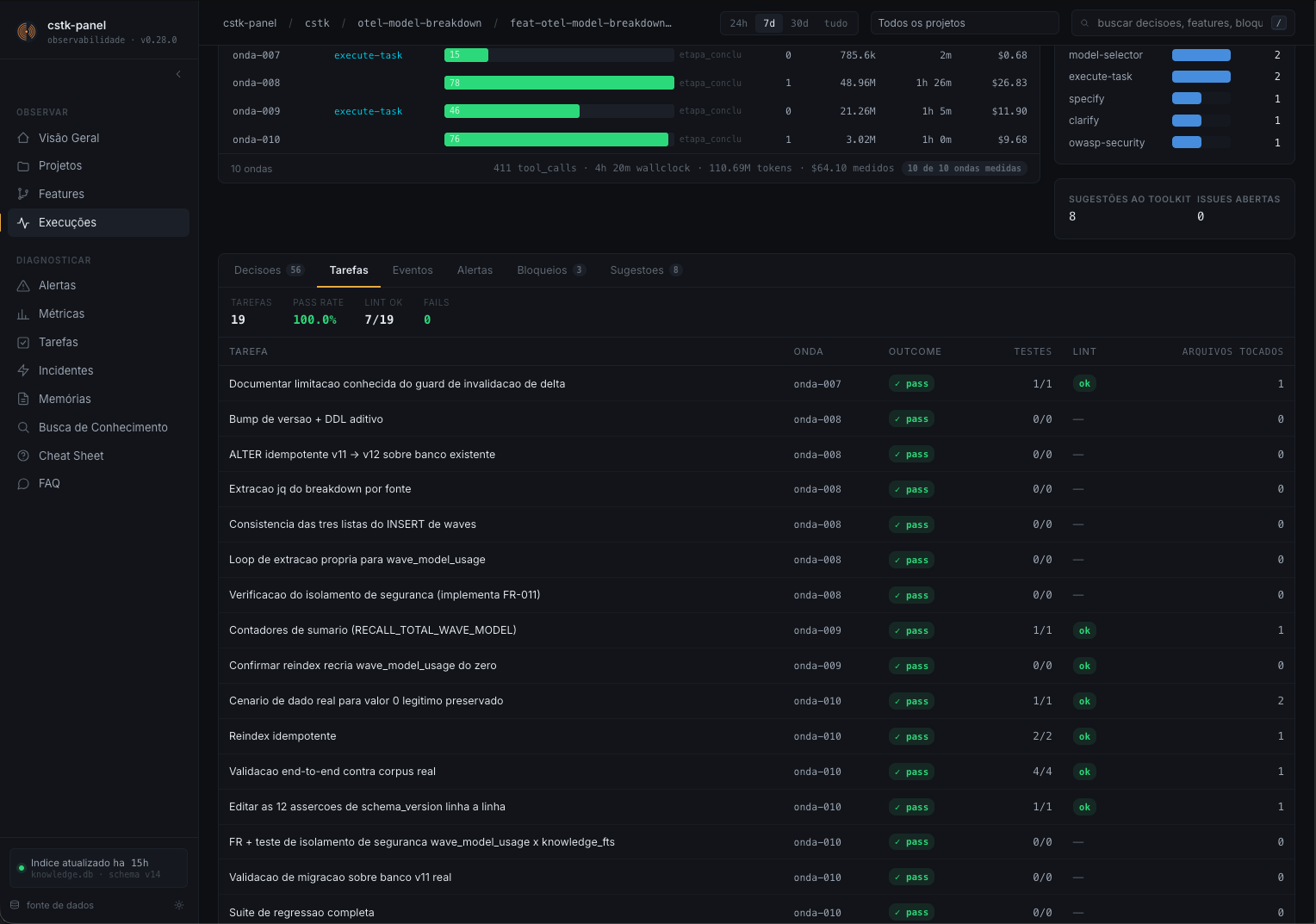This screenshot has height=924, width=1316.
Task: Sort by the OUTCOME column header
Action: coord(915,352)
